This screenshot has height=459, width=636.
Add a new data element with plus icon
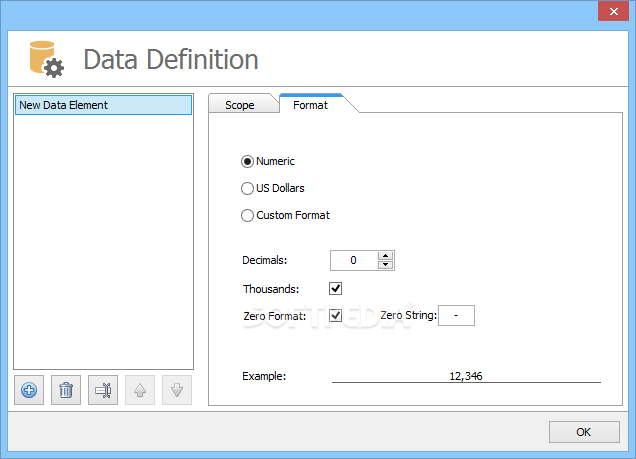[x=29, y=390]
